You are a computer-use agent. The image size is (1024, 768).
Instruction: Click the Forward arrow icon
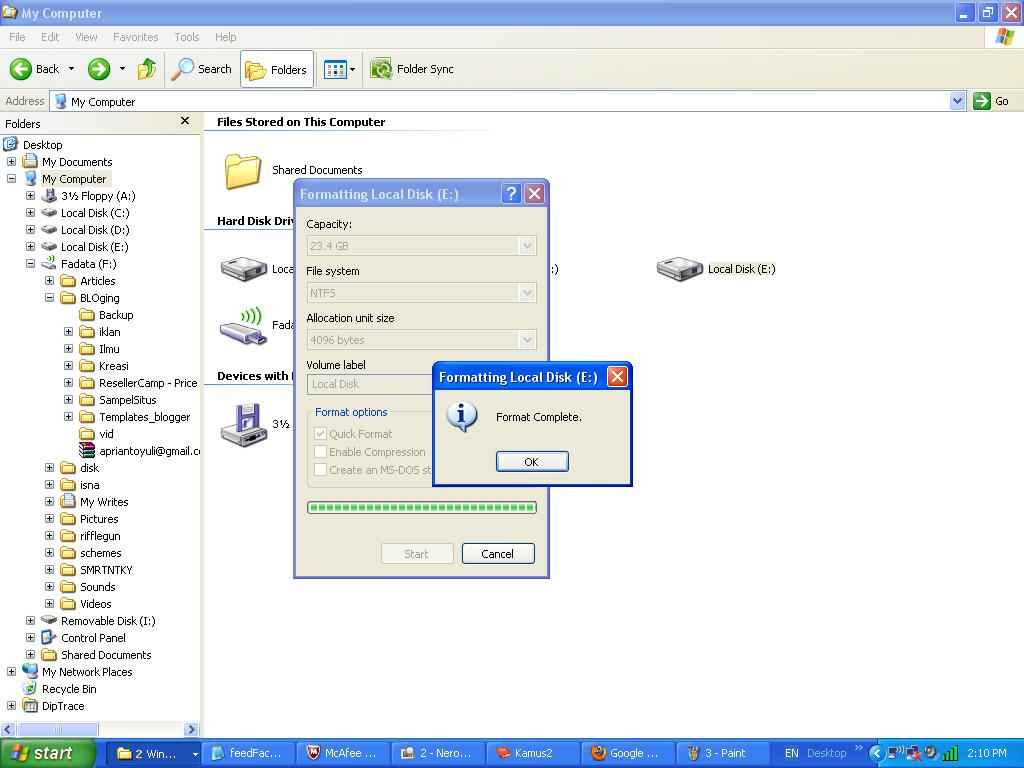(x=99, y=69)
